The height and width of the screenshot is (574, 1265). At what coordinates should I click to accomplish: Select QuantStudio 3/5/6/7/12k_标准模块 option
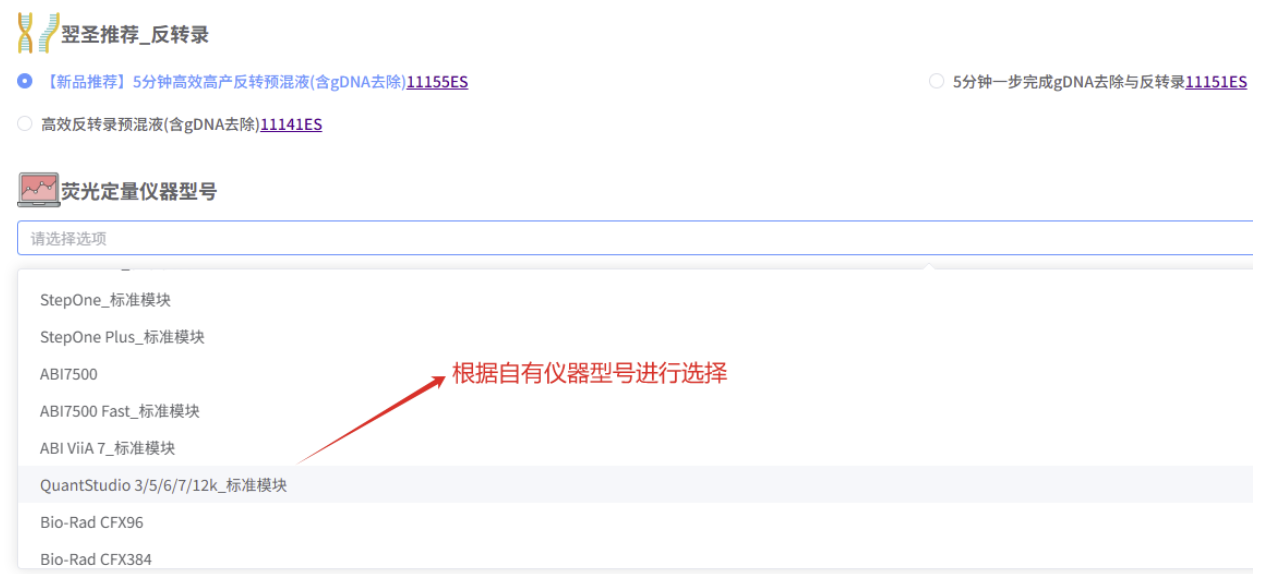click(635, 485)
